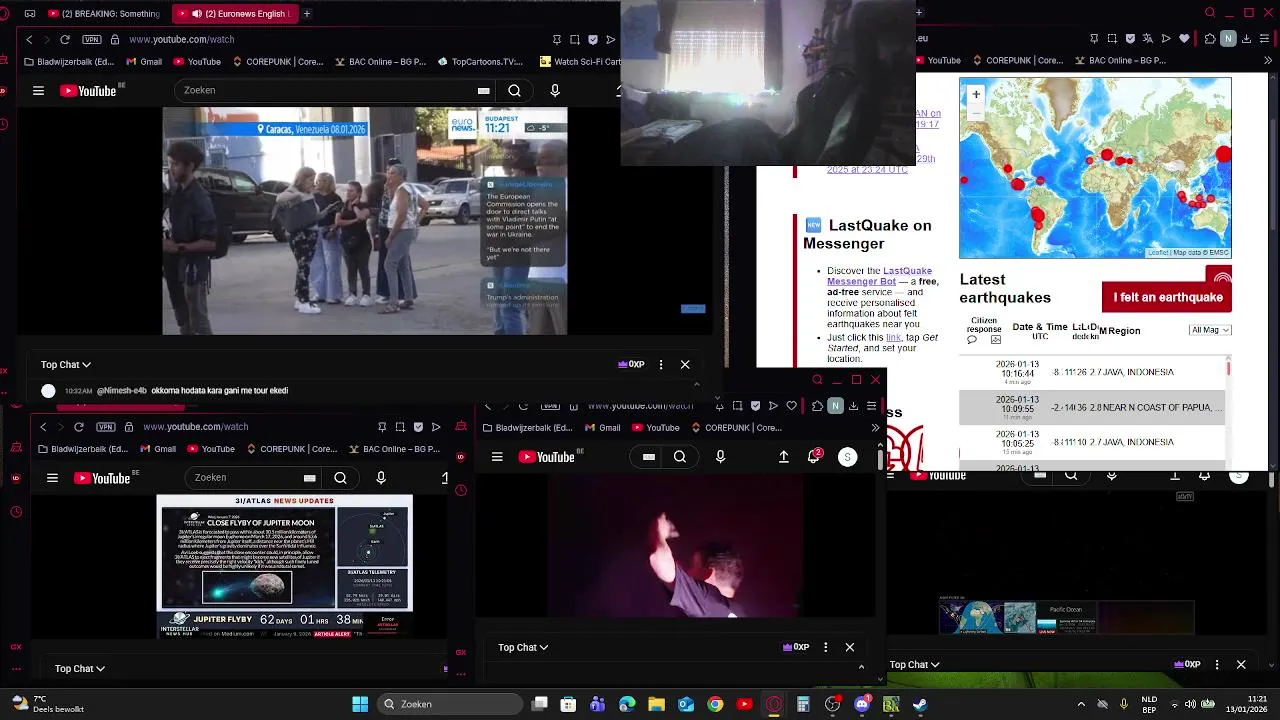
Task: Close chat in bottom-right window
Action: [1241, 665]
